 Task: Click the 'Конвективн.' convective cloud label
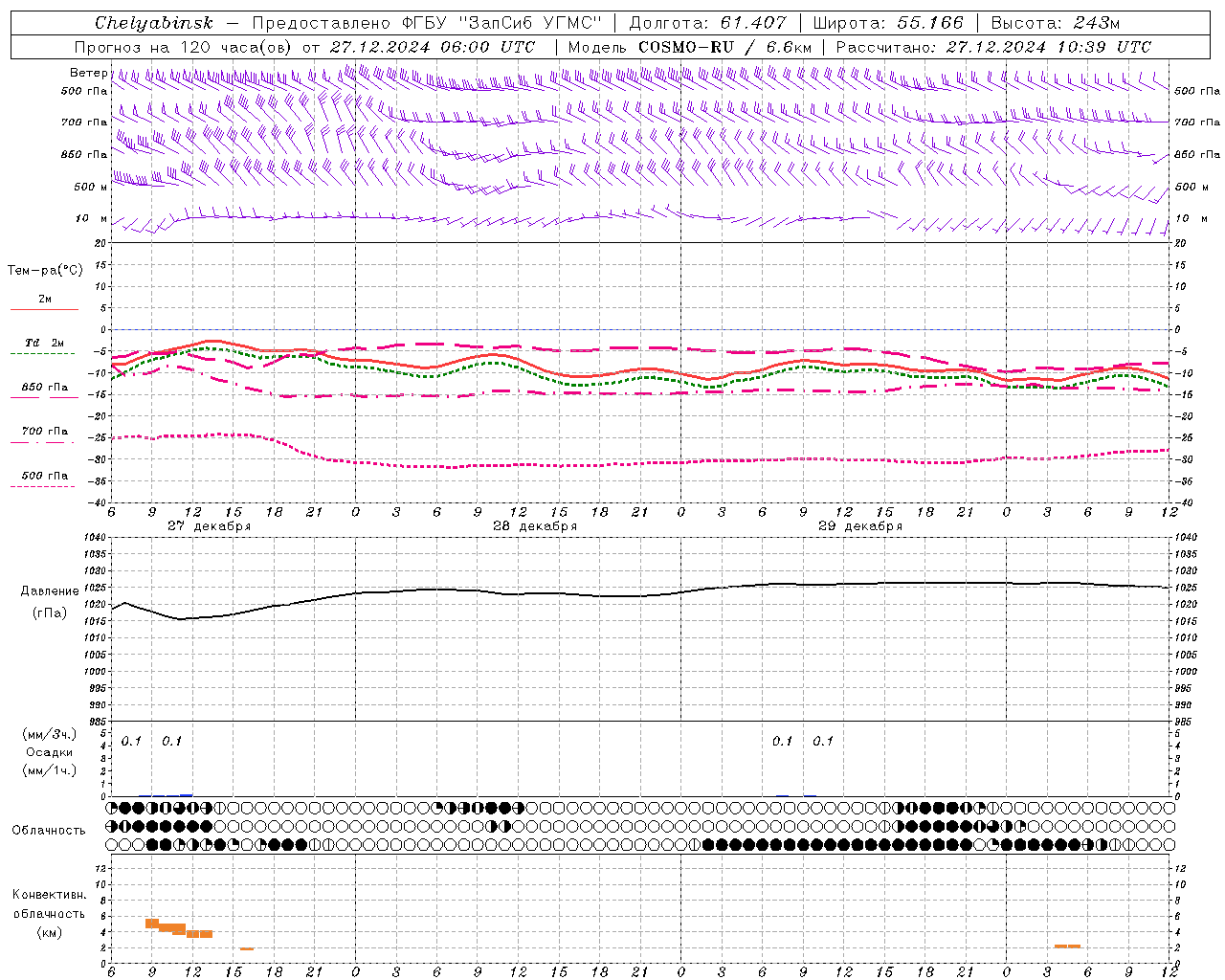coord(49,895)
